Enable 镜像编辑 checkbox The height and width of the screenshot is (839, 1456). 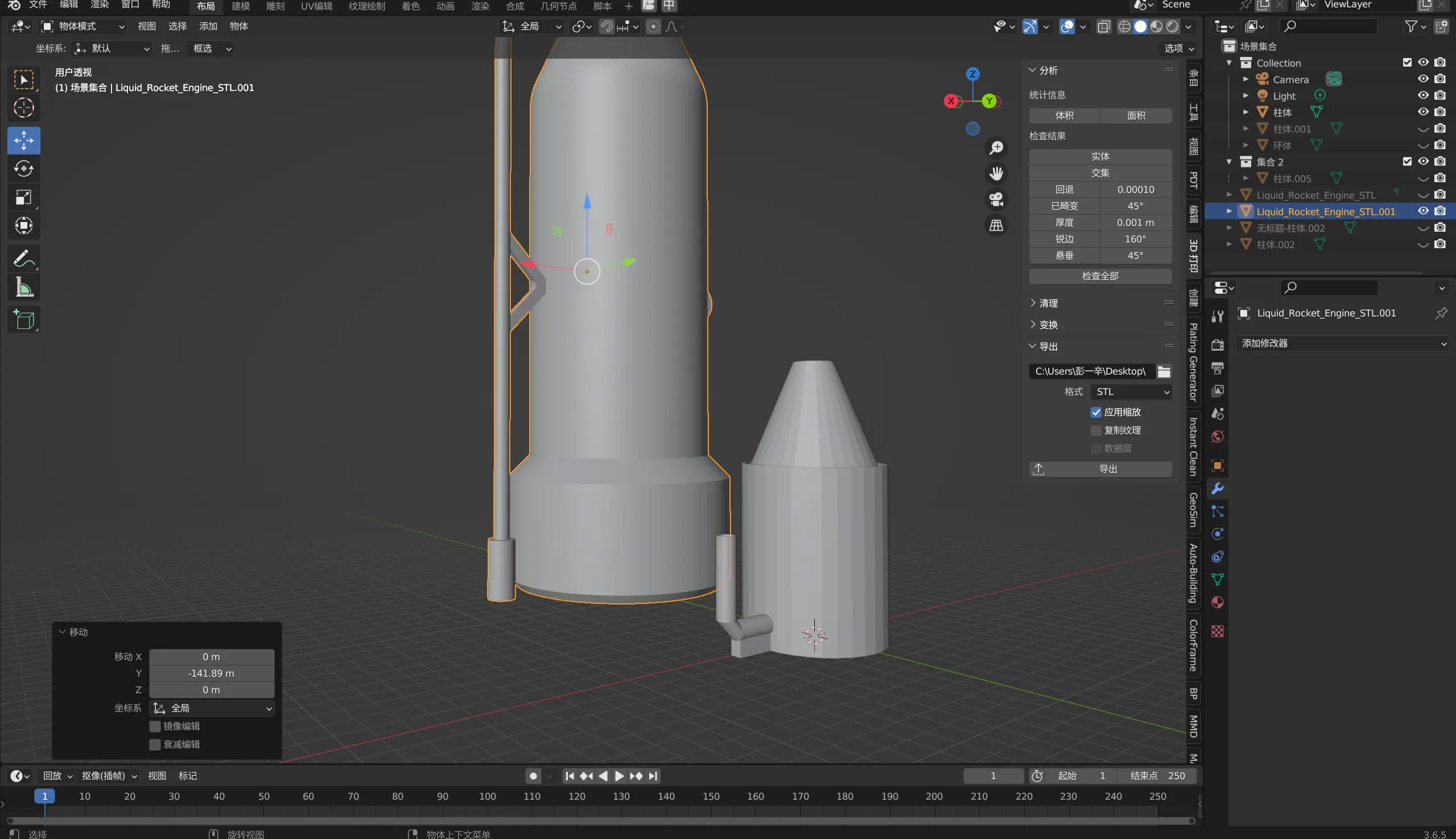tap(155, 727)
